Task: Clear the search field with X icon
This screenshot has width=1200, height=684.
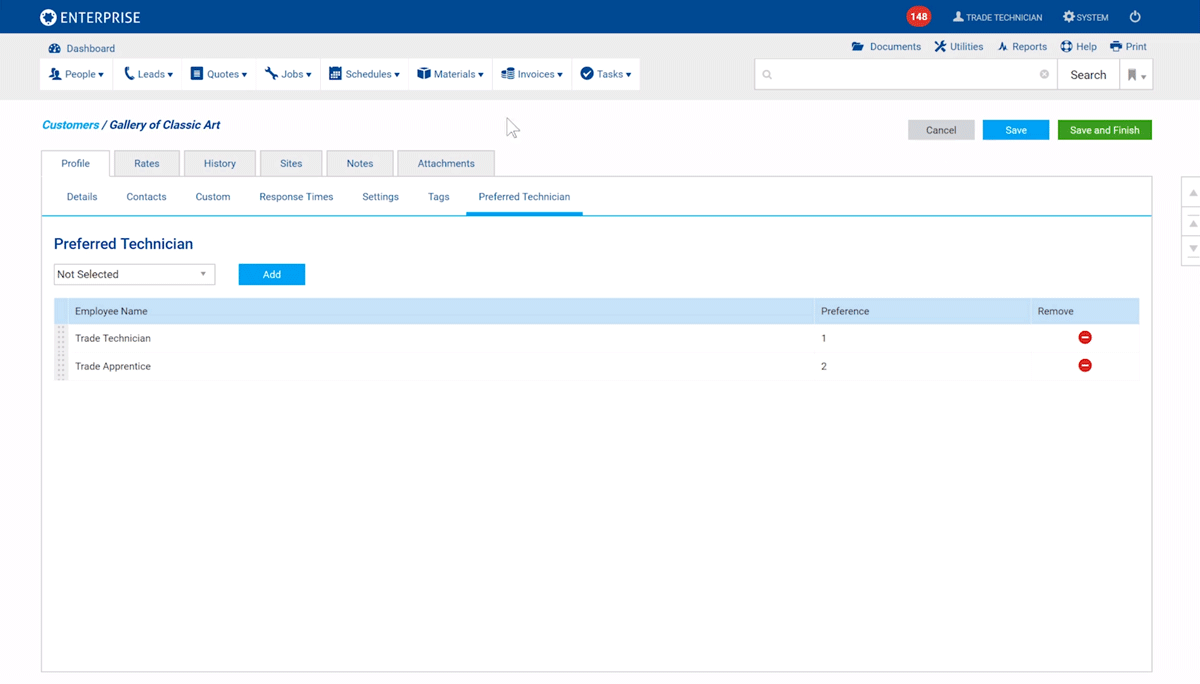Action: [x=1044, y=74]
